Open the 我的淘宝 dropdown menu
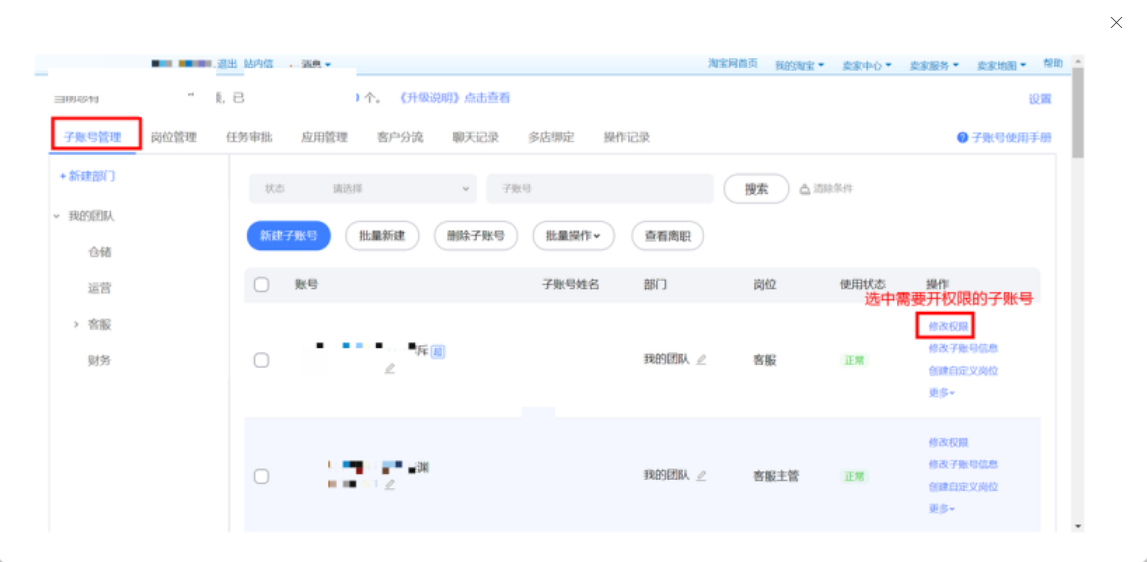The width and height of the screenshot is (1147, 562). [x=800, y=65]
